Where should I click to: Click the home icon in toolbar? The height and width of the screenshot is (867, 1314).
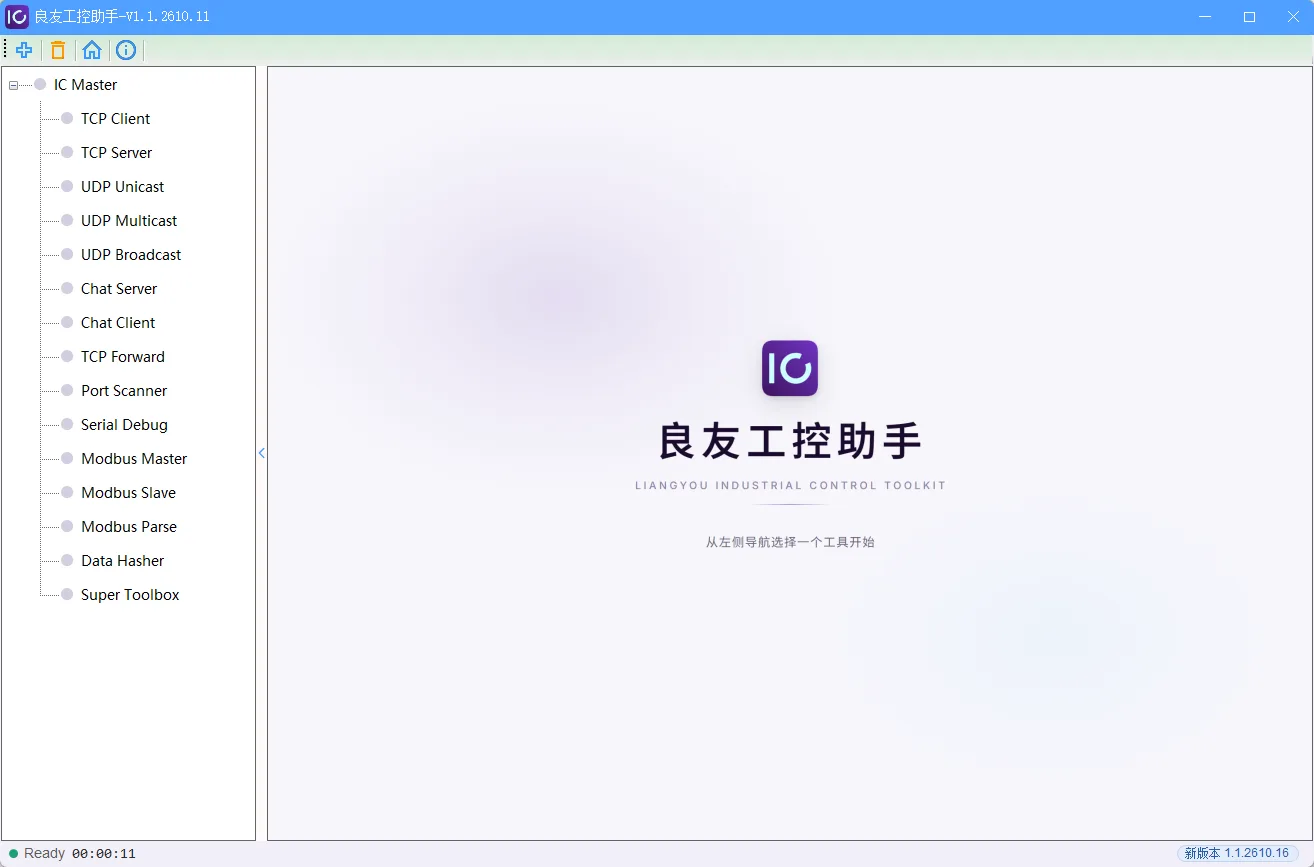click(x=92, y=50)
